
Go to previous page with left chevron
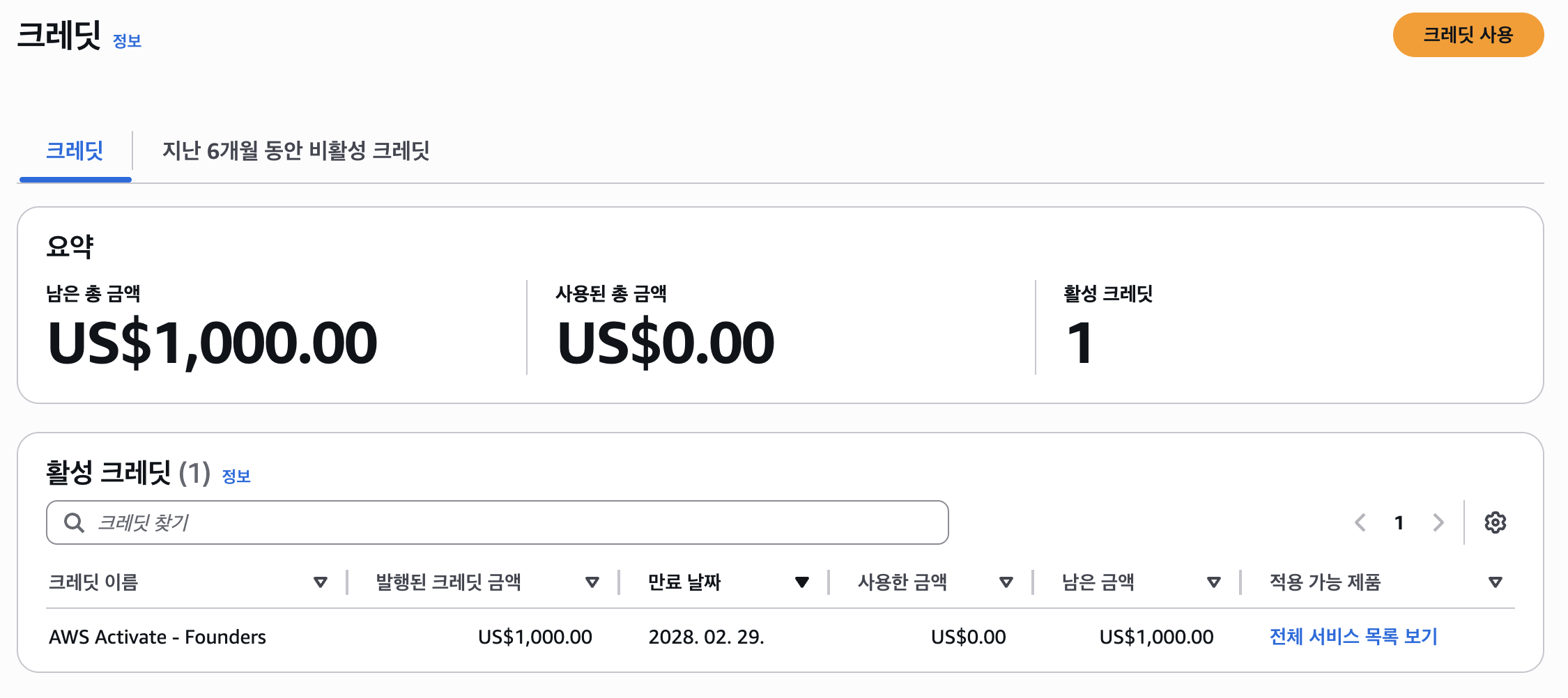[1360, 522]
